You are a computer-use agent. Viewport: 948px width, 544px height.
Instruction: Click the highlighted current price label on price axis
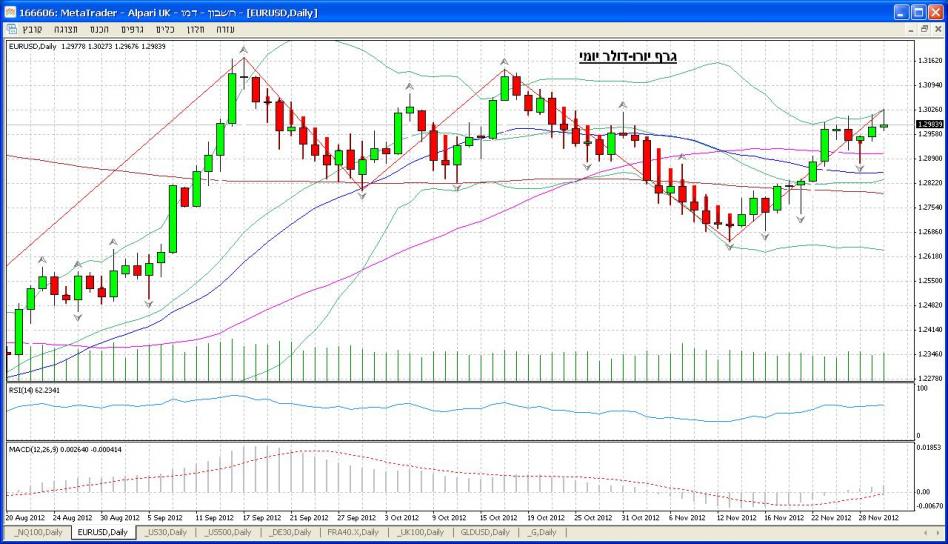point(929,124)
